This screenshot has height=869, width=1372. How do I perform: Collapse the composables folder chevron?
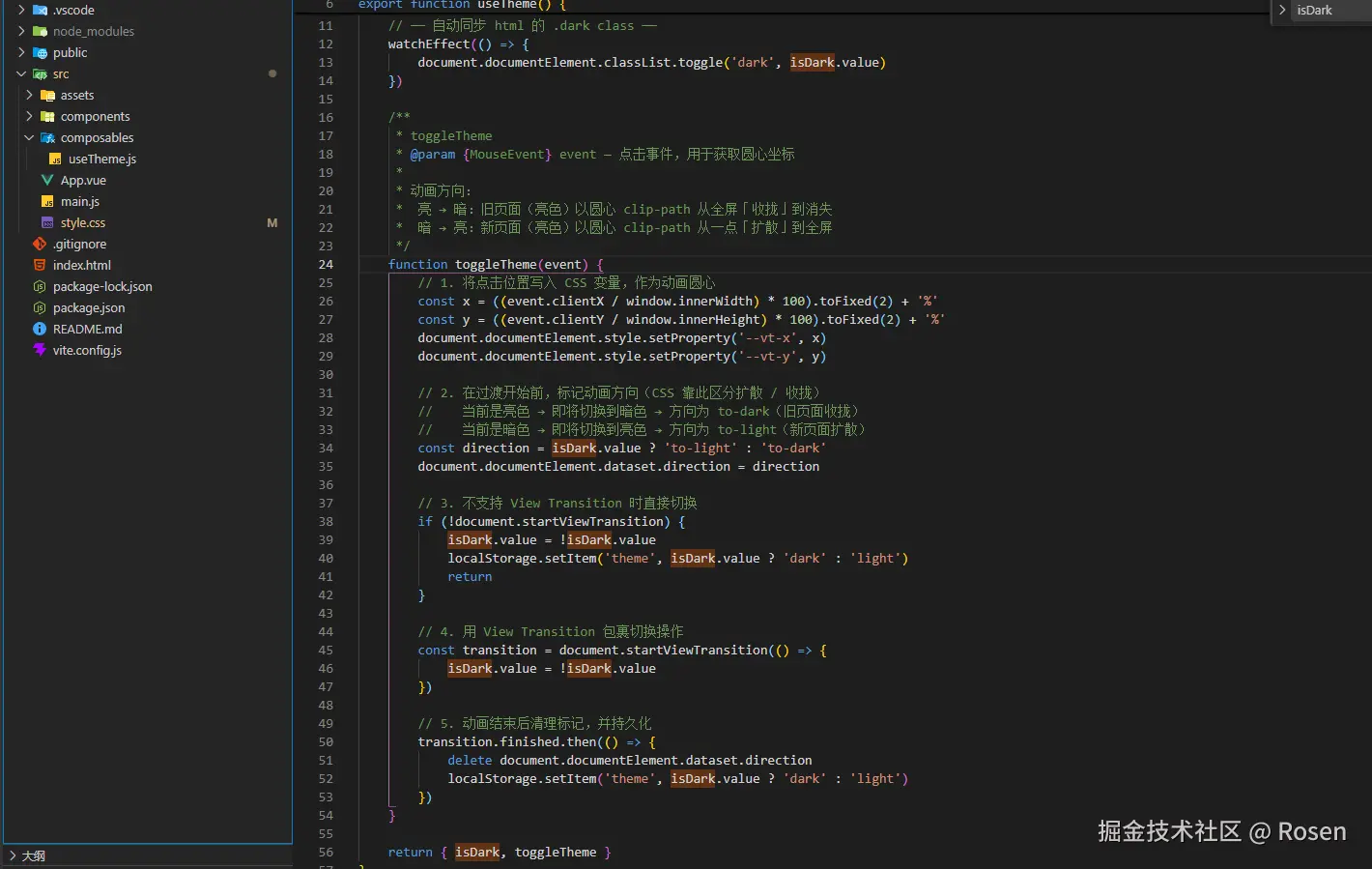[29, 137]
